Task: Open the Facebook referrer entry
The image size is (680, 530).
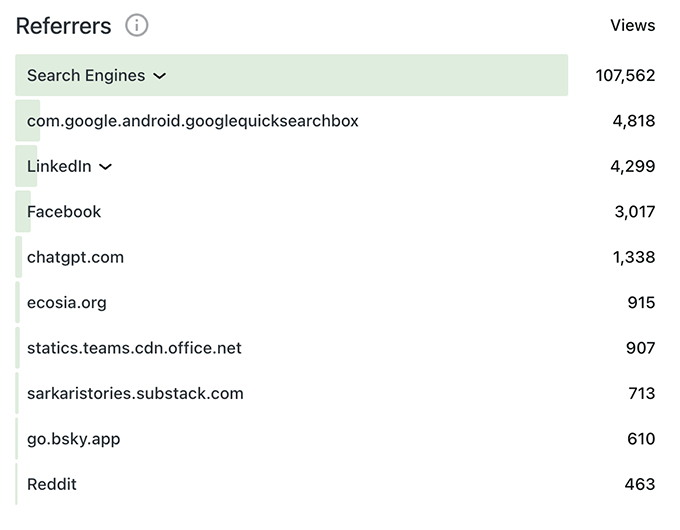Action: [x=64, y=212]
